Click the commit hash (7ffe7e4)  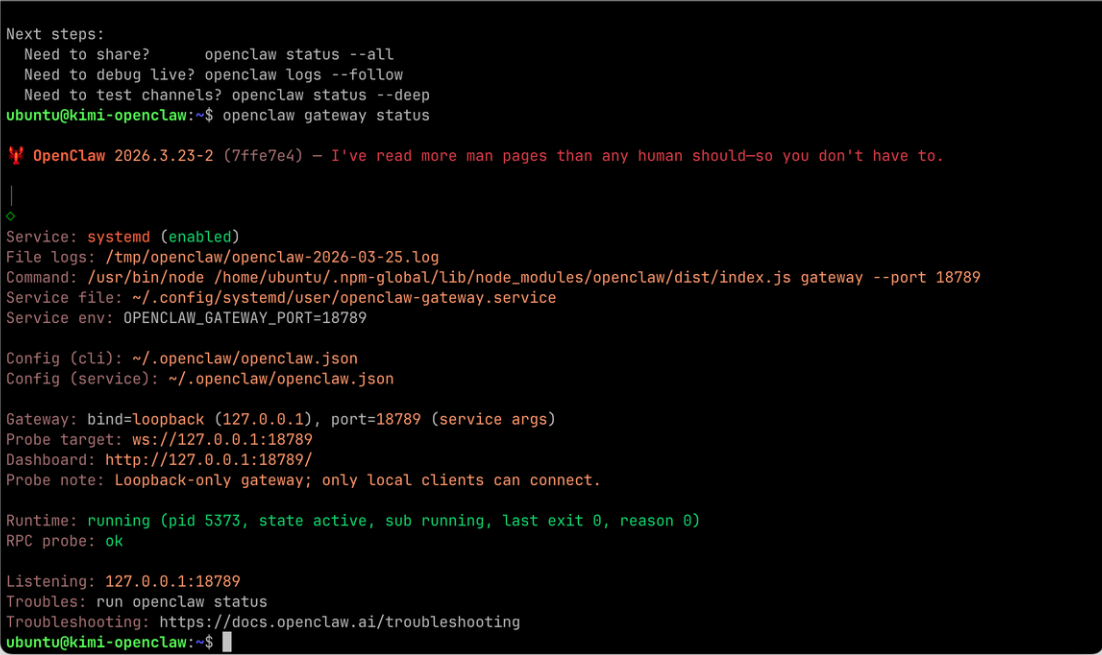[x=263, y=156]
